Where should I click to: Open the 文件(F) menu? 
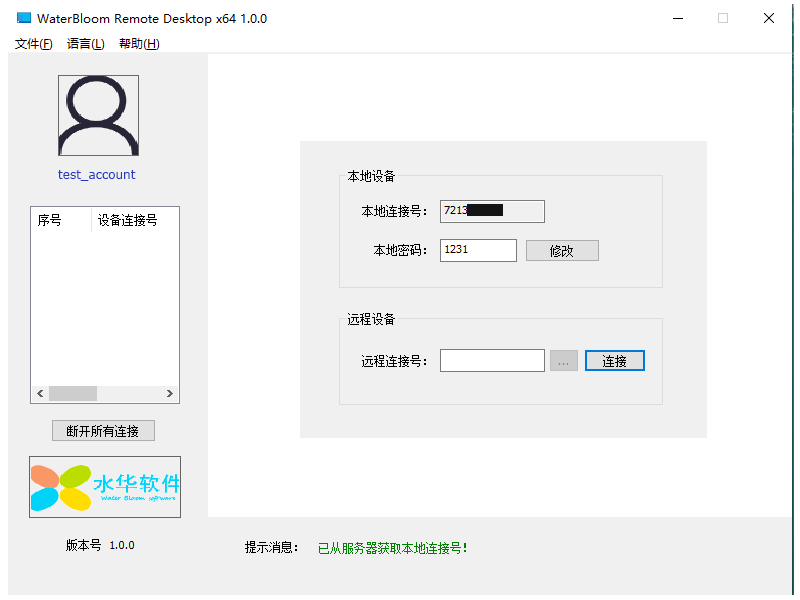(33, 44)
